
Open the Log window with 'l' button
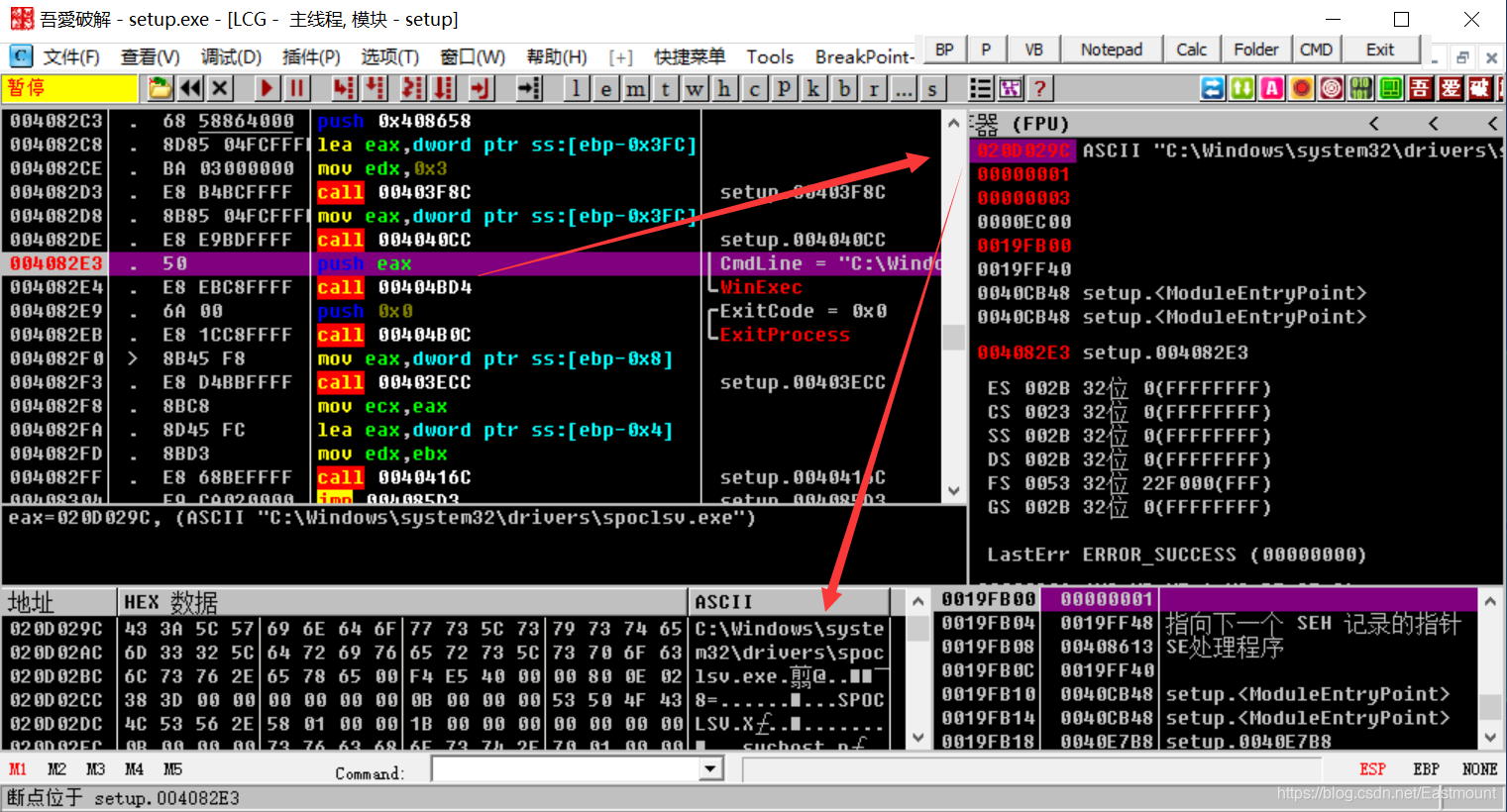577,89
